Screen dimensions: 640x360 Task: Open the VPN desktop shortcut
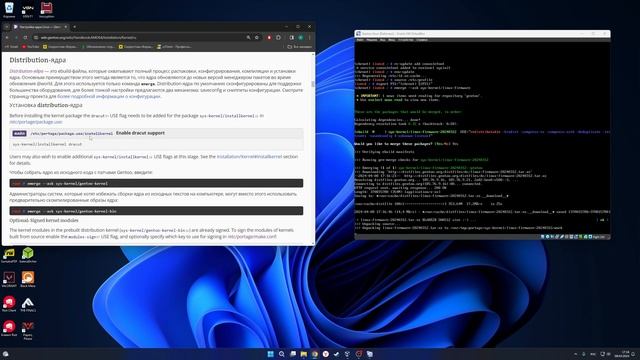point(28,10)
